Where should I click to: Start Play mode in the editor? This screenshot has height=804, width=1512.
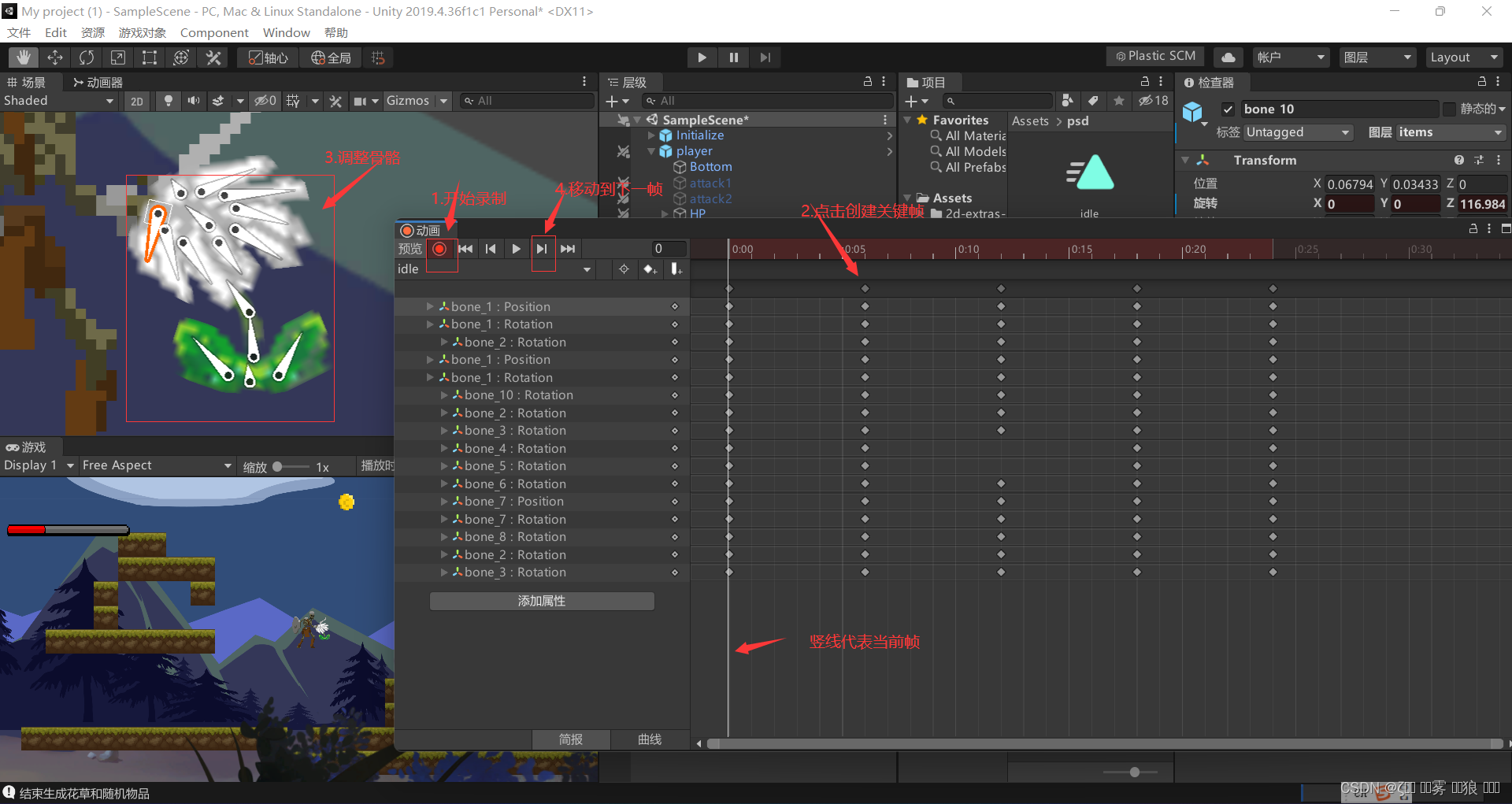(702, 57)
